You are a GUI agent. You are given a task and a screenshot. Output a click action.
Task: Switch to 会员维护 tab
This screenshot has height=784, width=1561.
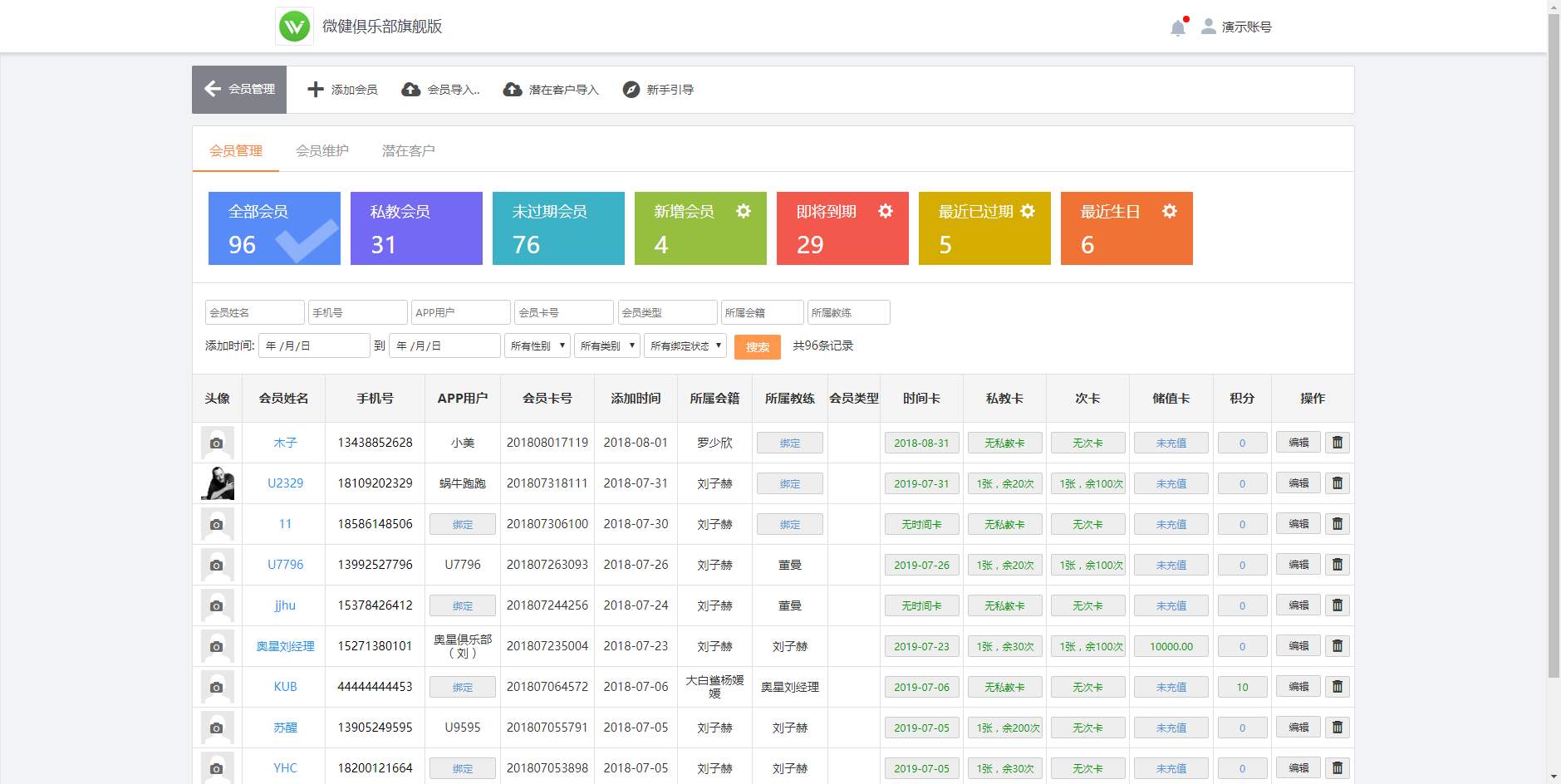click(322, 150)
